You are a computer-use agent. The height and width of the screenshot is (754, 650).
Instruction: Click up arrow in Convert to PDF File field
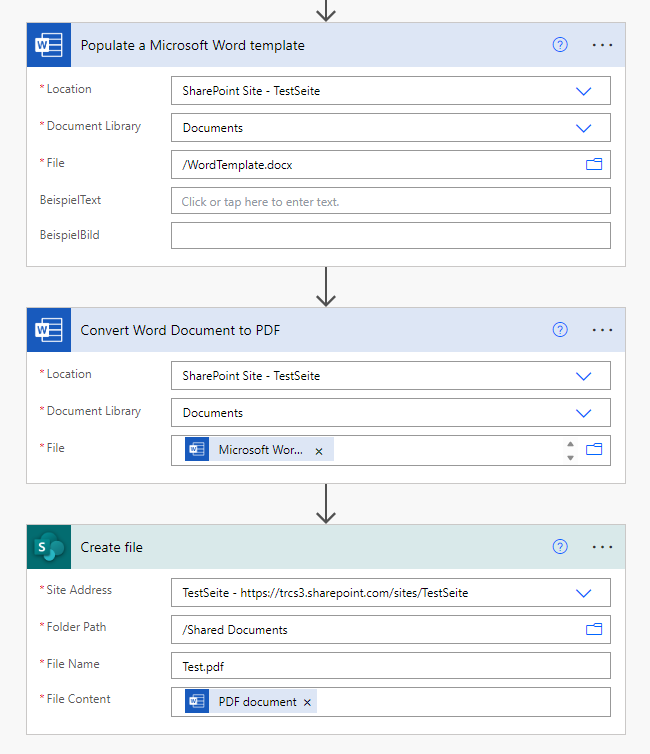point(570,444)
